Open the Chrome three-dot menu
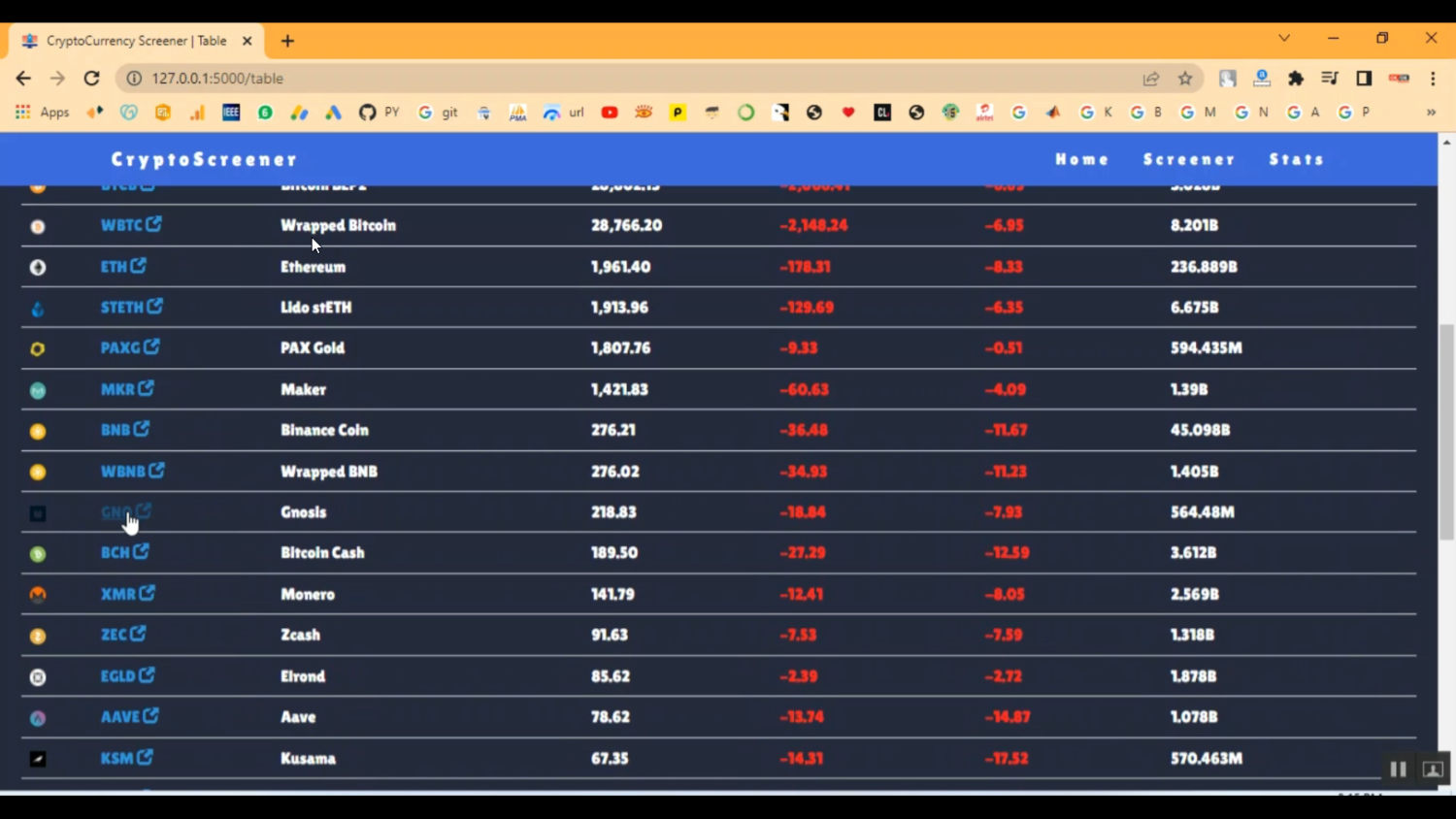 (x=1433, y=79)
